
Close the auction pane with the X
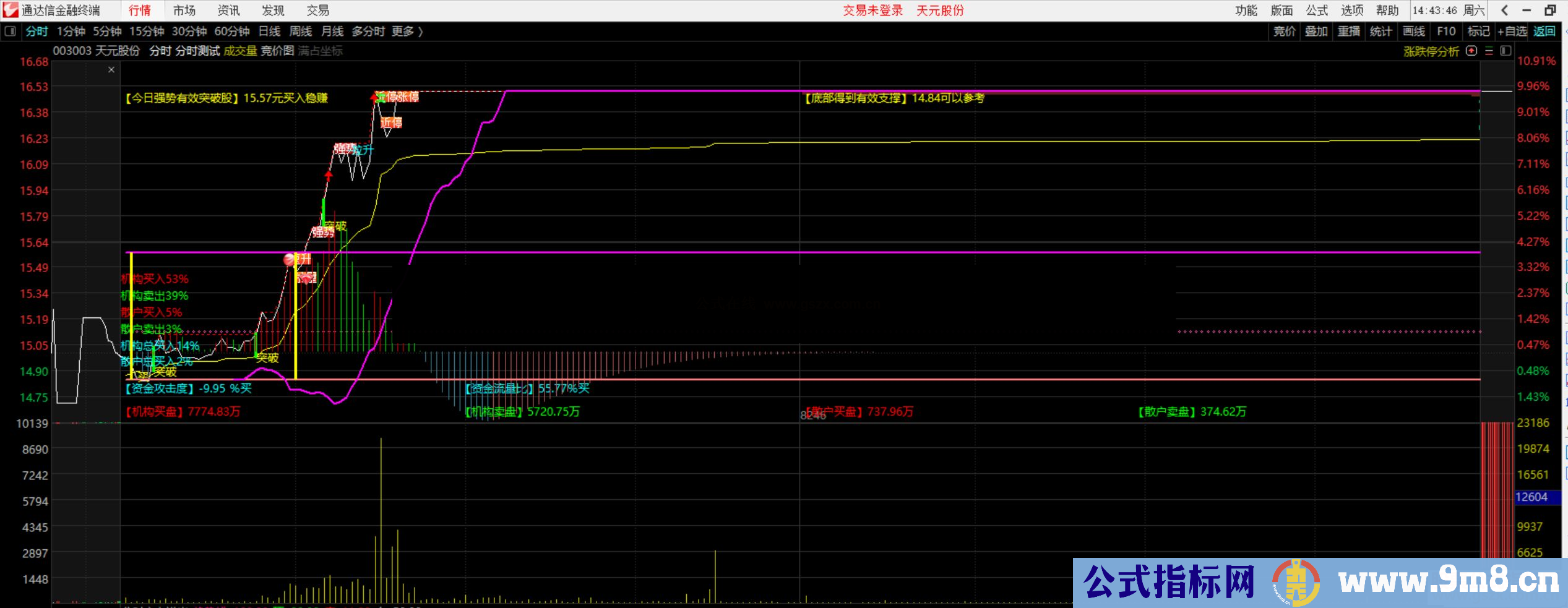tap(111, 70)
